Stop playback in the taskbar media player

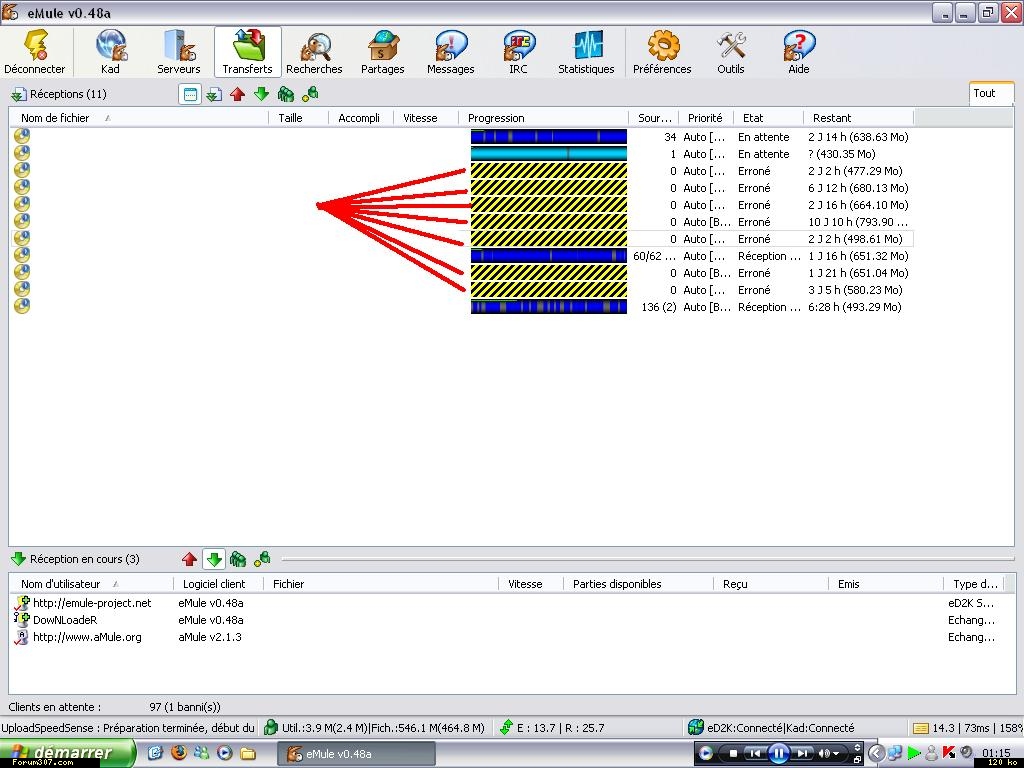(x=733, y=754)
